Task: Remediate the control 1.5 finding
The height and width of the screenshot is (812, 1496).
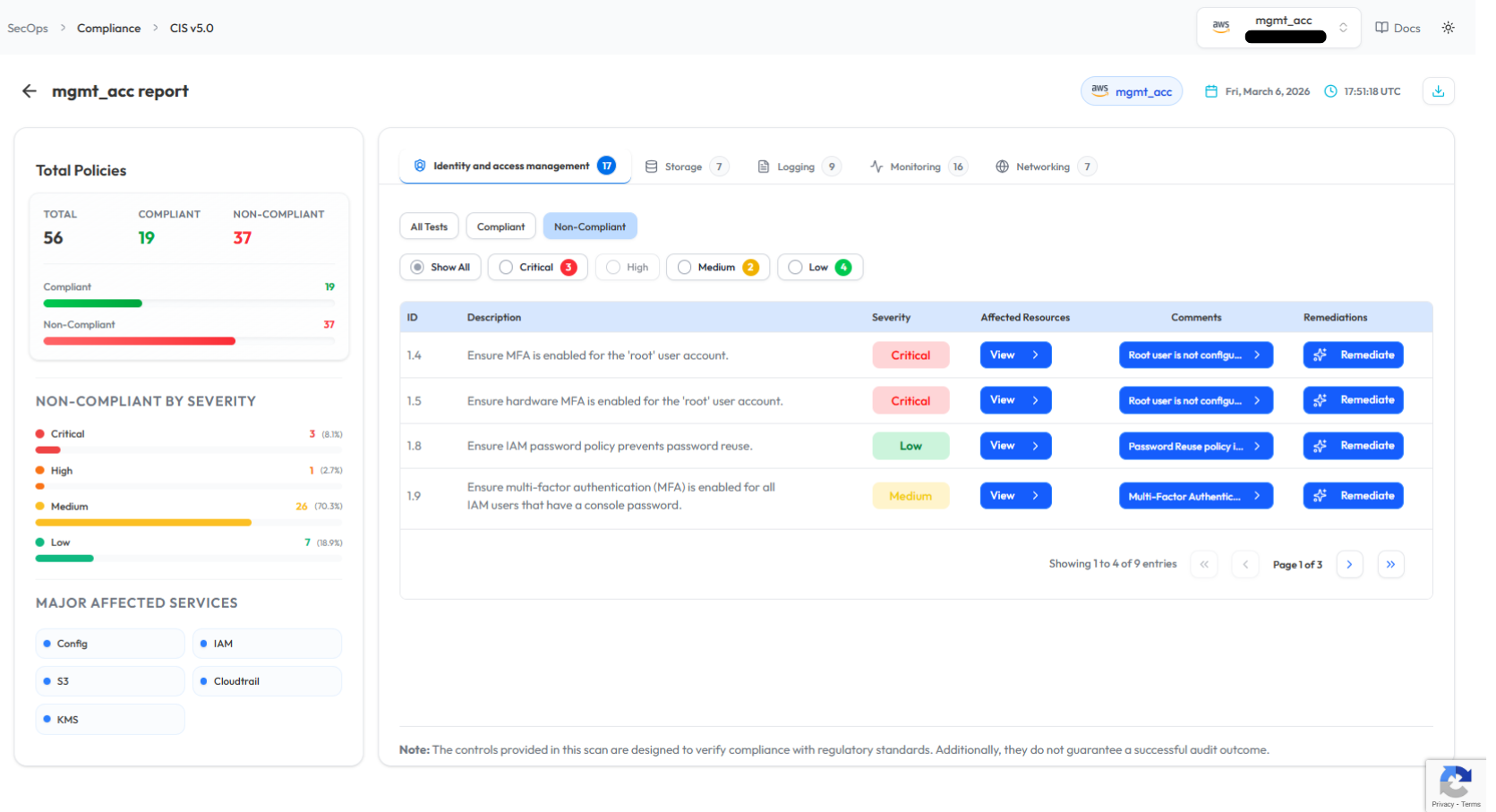Action: tap(1353, 400)
